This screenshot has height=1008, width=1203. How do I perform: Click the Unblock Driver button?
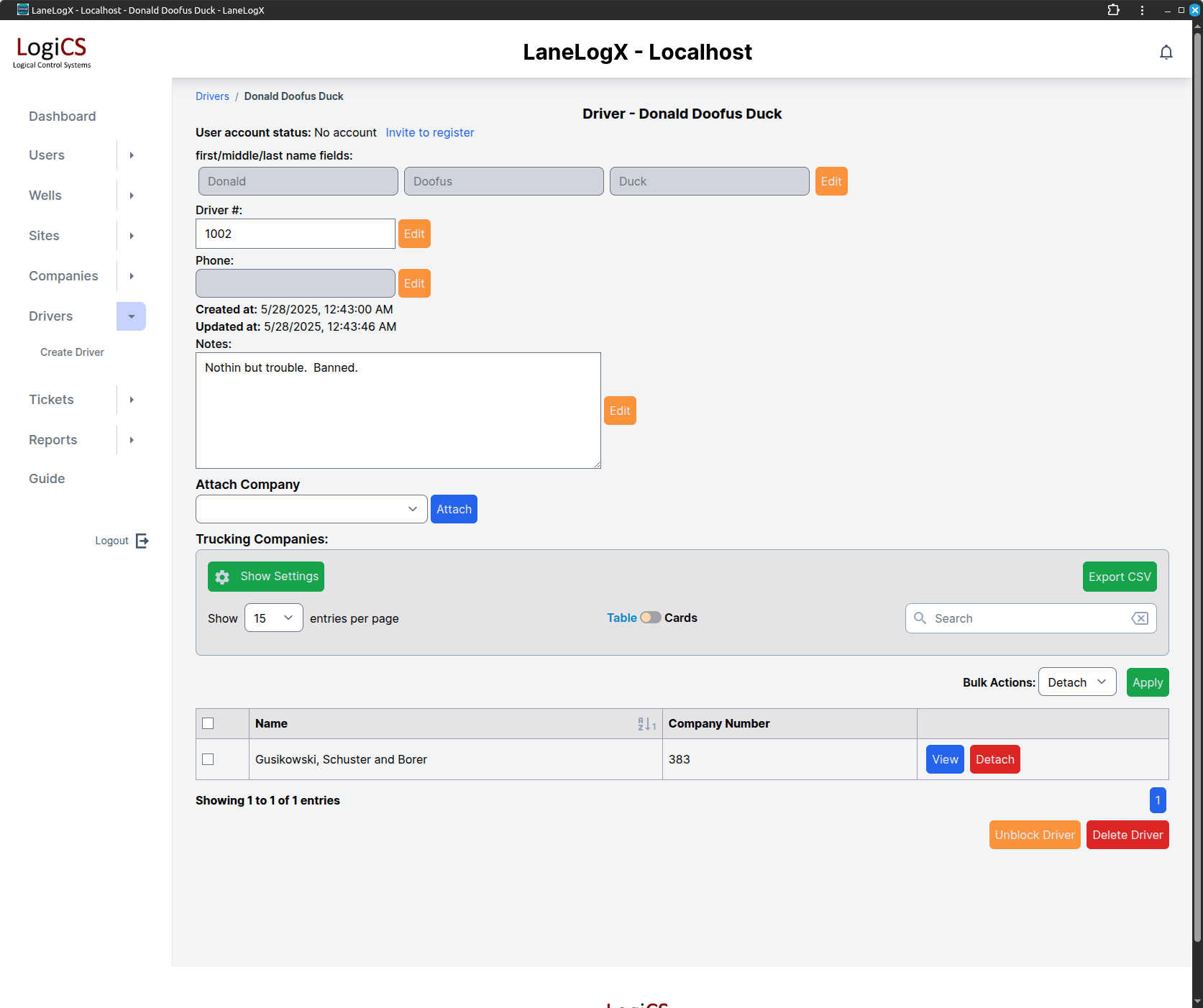(1034, 835)
